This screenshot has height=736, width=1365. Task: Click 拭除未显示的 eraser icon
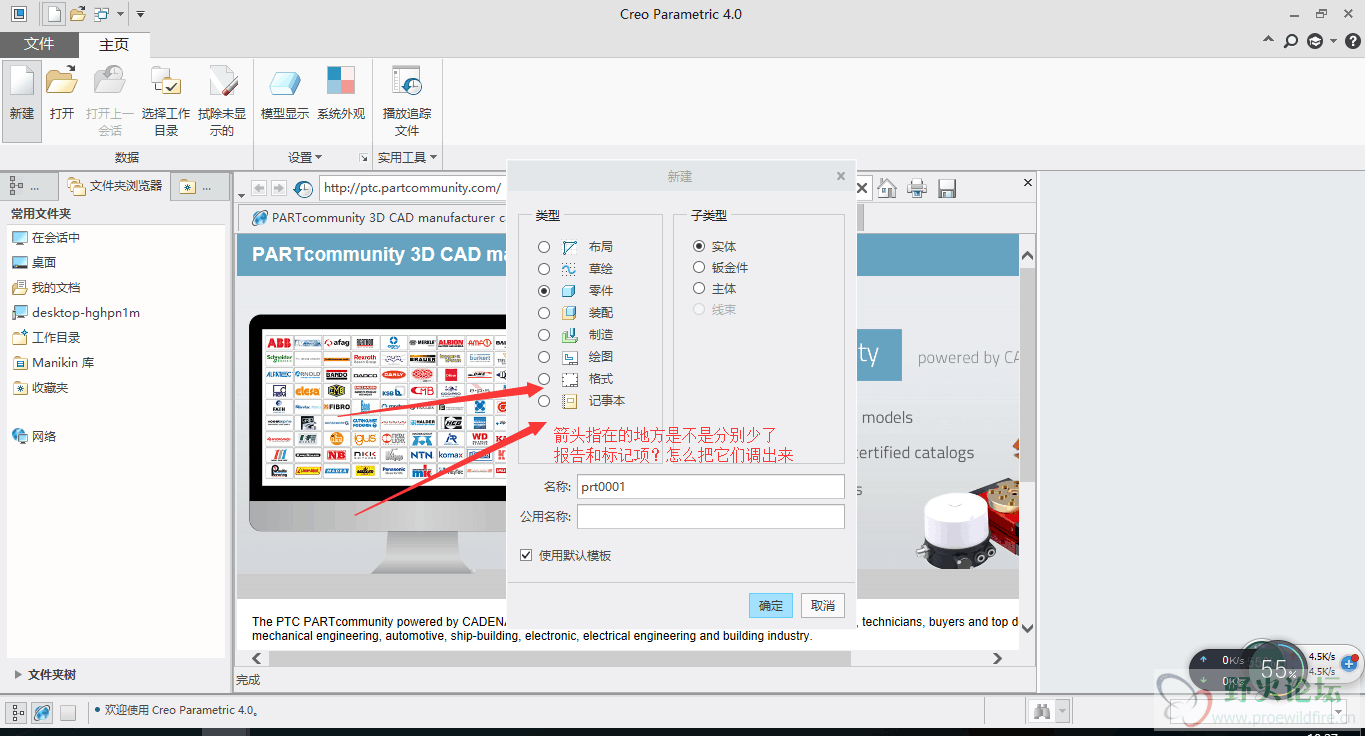222,82
